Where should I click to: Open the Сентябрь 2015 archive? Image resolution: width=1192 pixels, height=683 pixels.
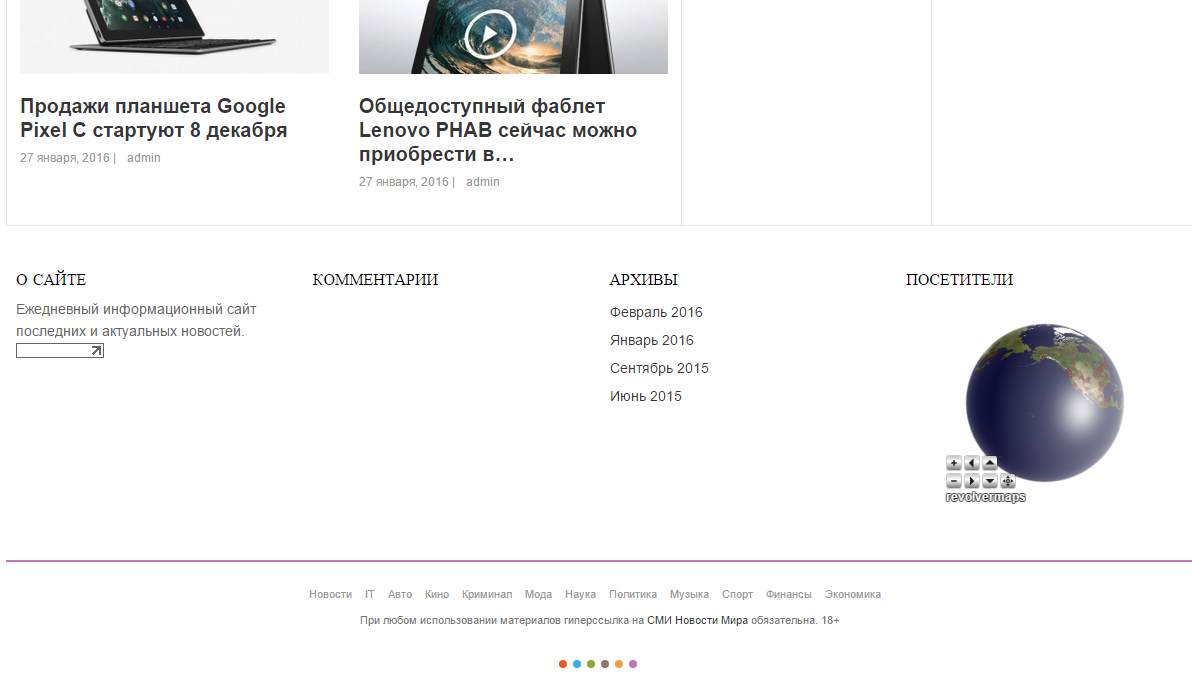pos(659,368)
